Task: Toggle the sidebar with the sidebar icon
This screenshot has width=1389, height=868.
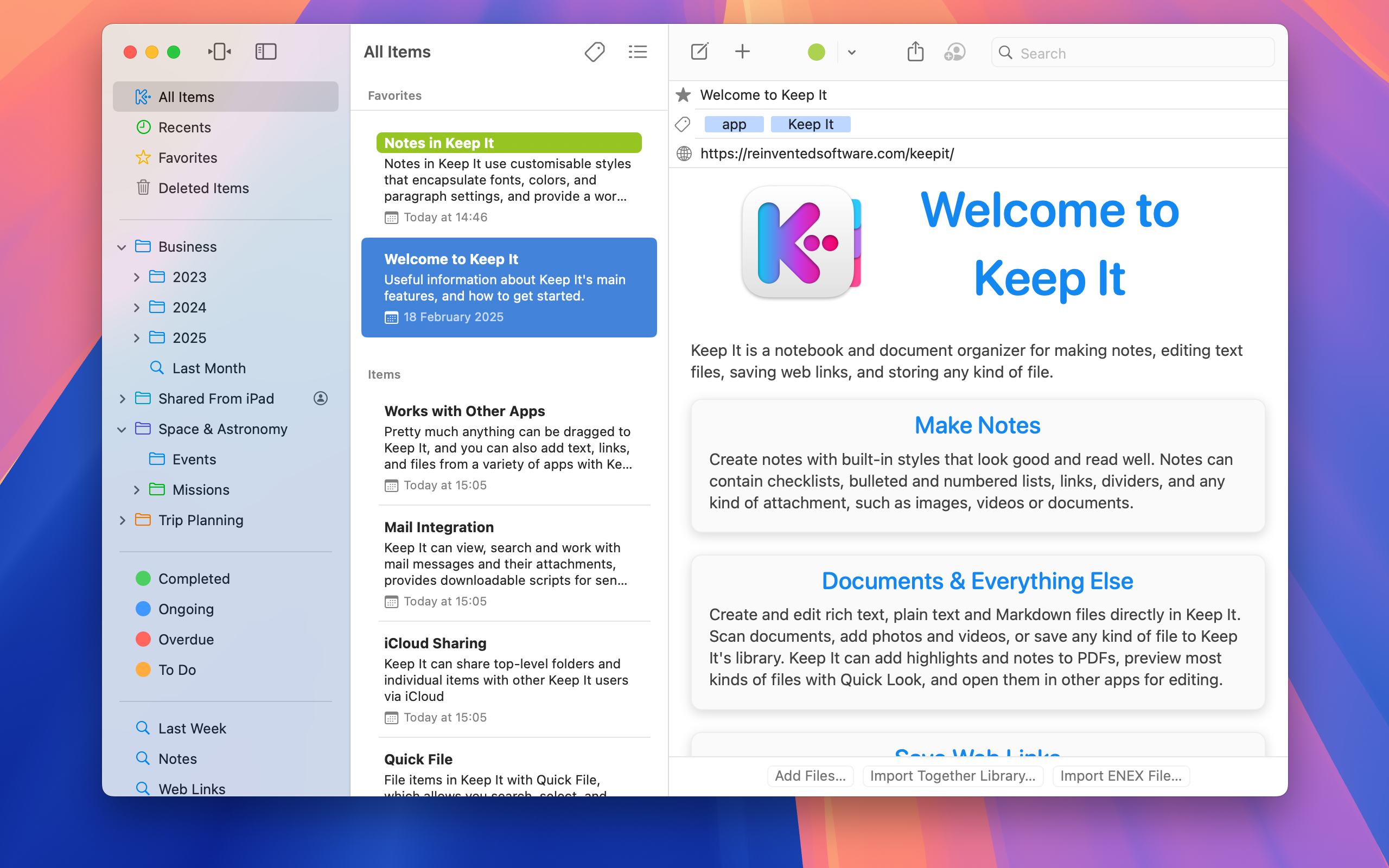Action: (266, 51)
